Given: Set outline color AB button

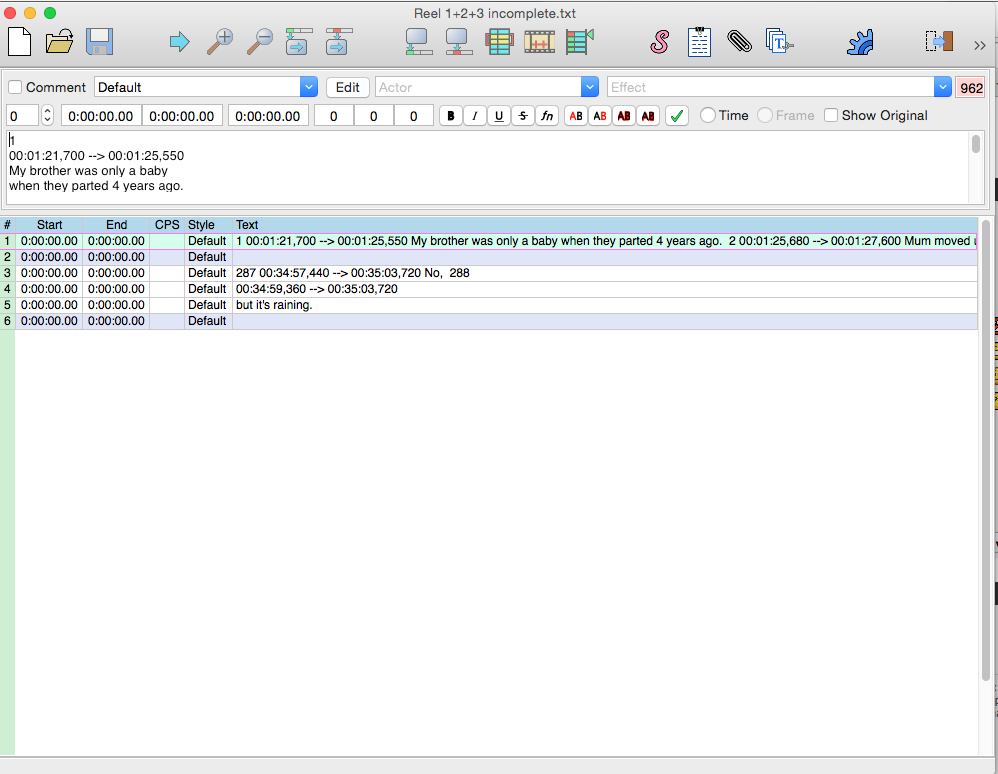Looking at the screenshot, I should tap(624, 116).
